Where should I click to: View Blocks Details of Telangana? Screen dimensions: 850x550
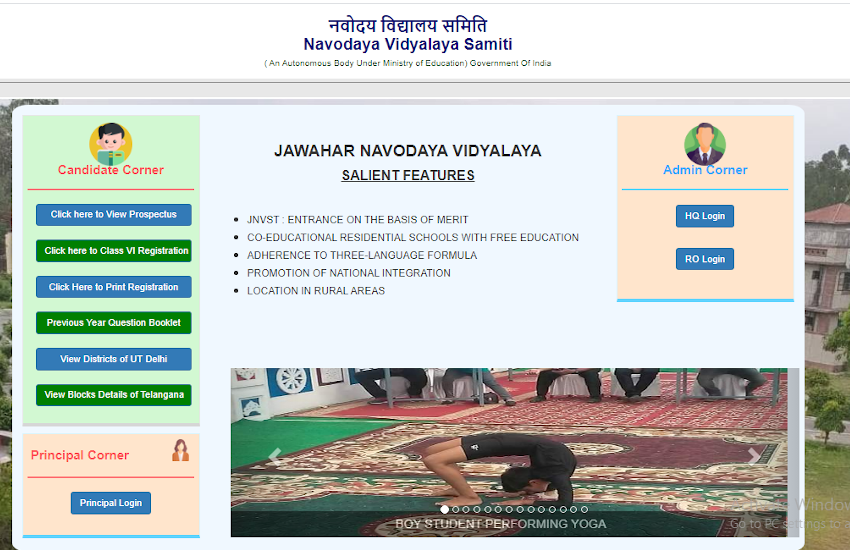coord(114,395)
